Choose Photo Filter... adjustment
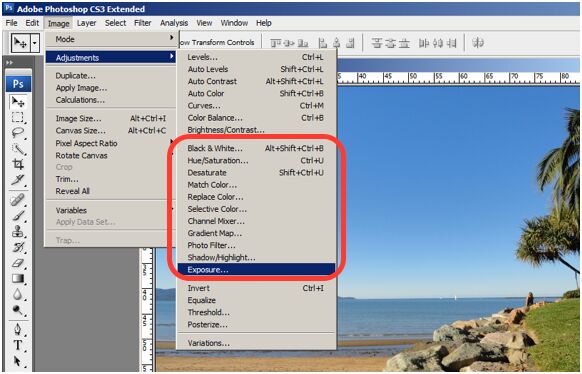Image resolution: width=582 pixels, height=374 pixels. tap(256, 245)
